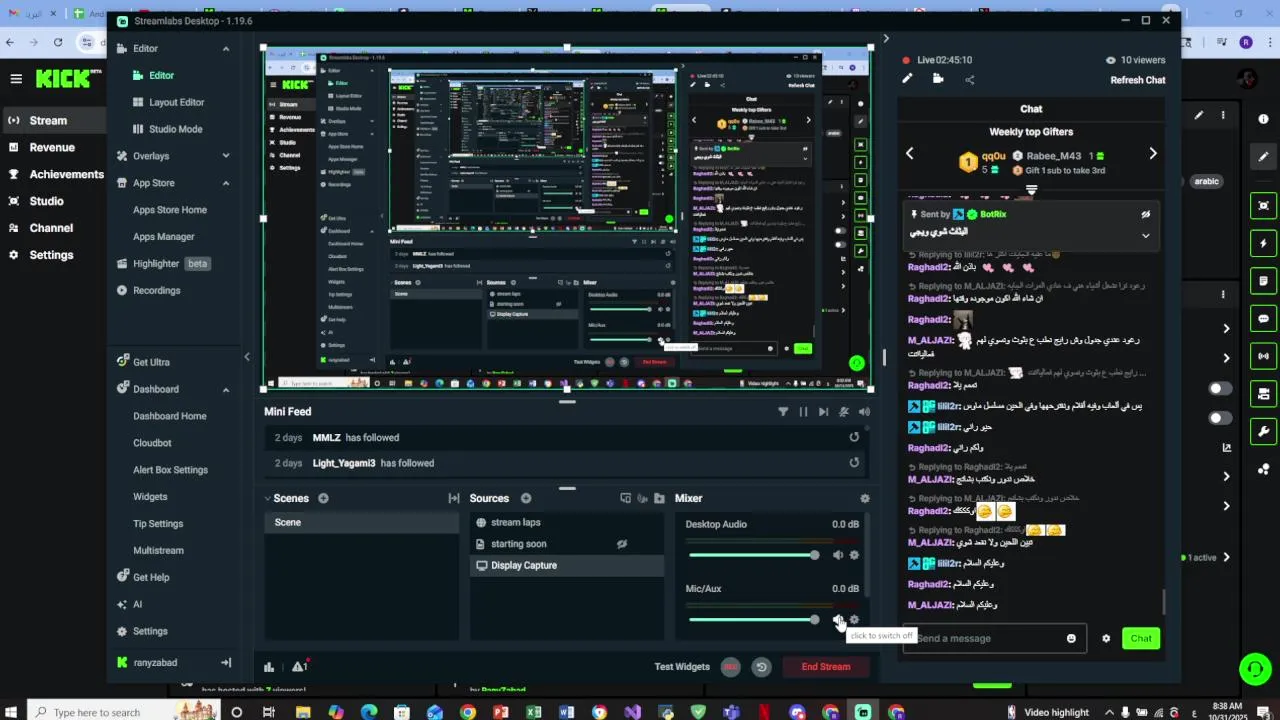1280x720 pixels.
Task: Open Multistream in the Dashboard list
Action: pos(158,550)
